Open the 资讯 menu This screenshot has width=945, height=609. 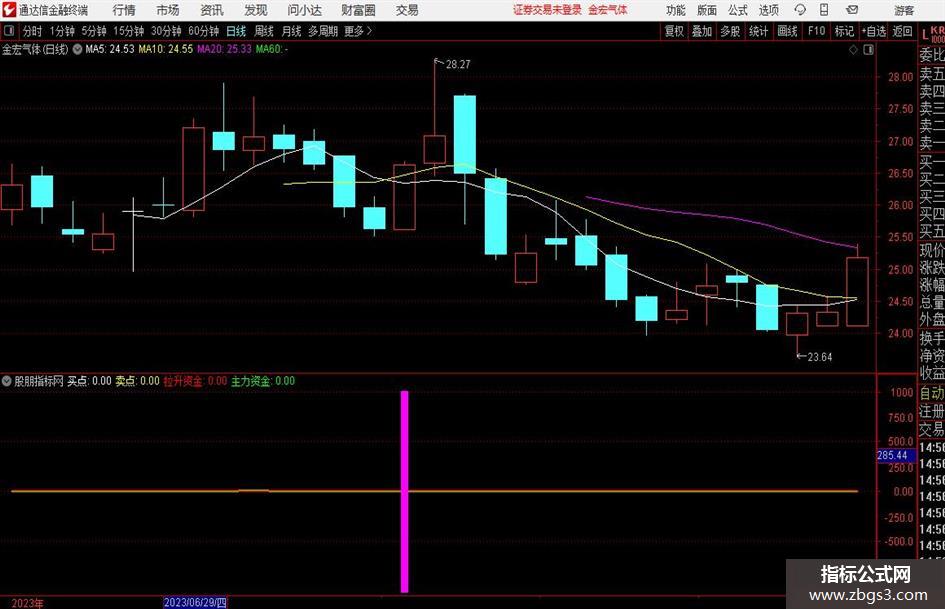[x=212, y=10]
